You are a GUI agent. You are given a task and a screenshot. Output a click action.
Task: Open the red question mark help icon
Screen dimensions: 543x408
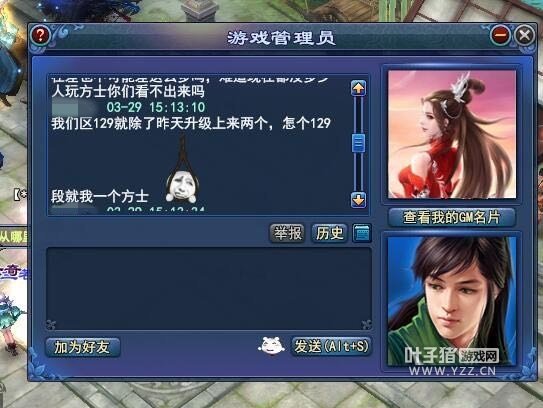40,35
